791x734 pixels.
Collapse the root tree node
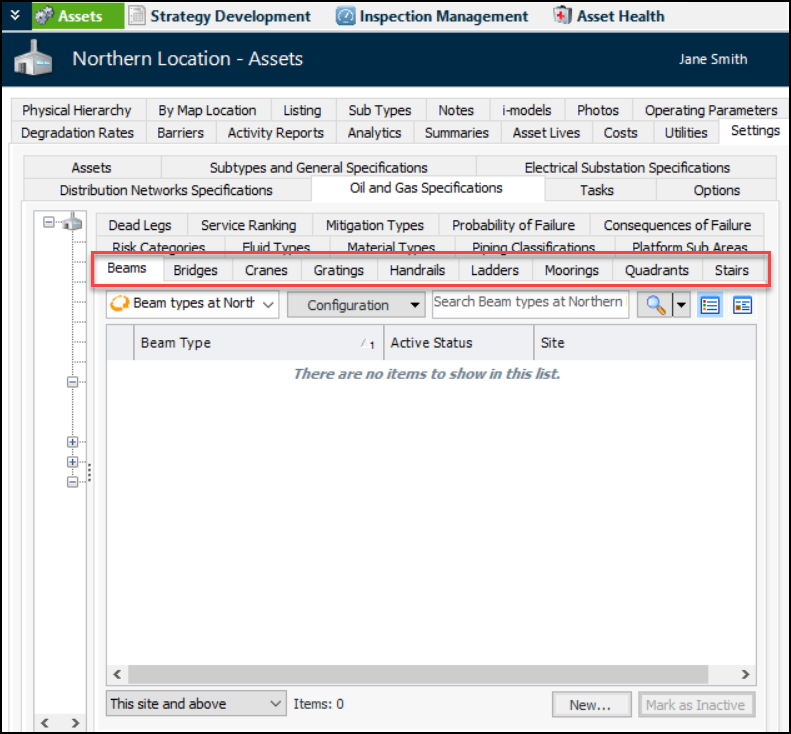tap(48, 222)
